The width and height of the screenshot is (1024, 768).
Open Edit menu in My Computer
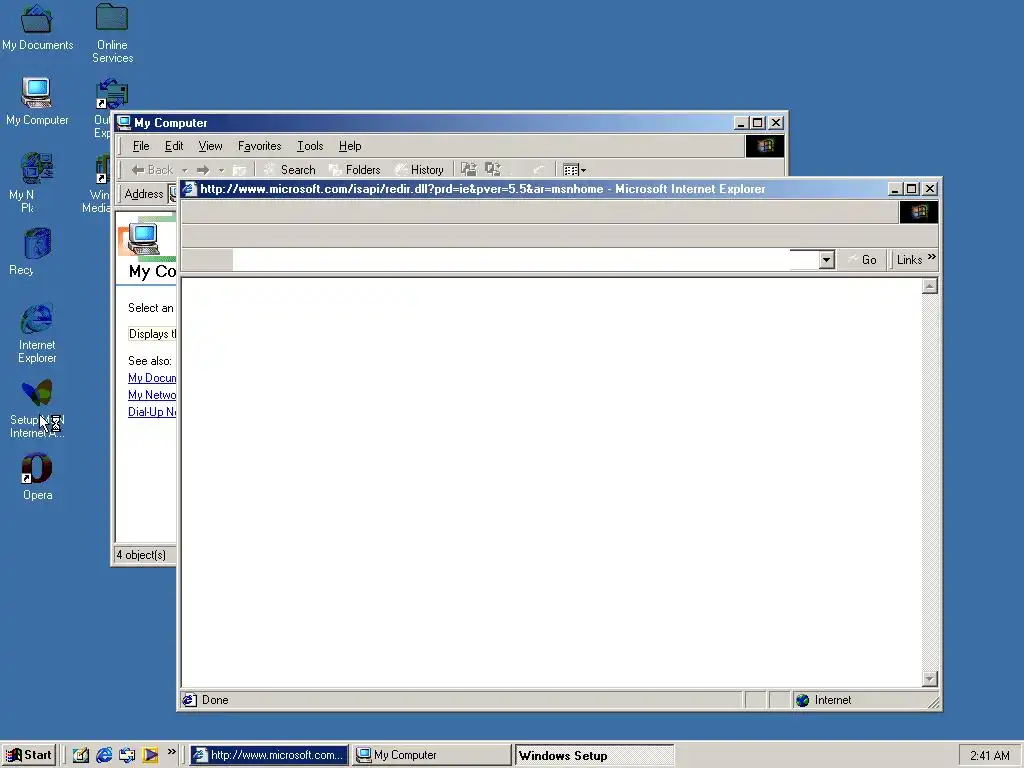pyautogui.click(x=174, y=146)
